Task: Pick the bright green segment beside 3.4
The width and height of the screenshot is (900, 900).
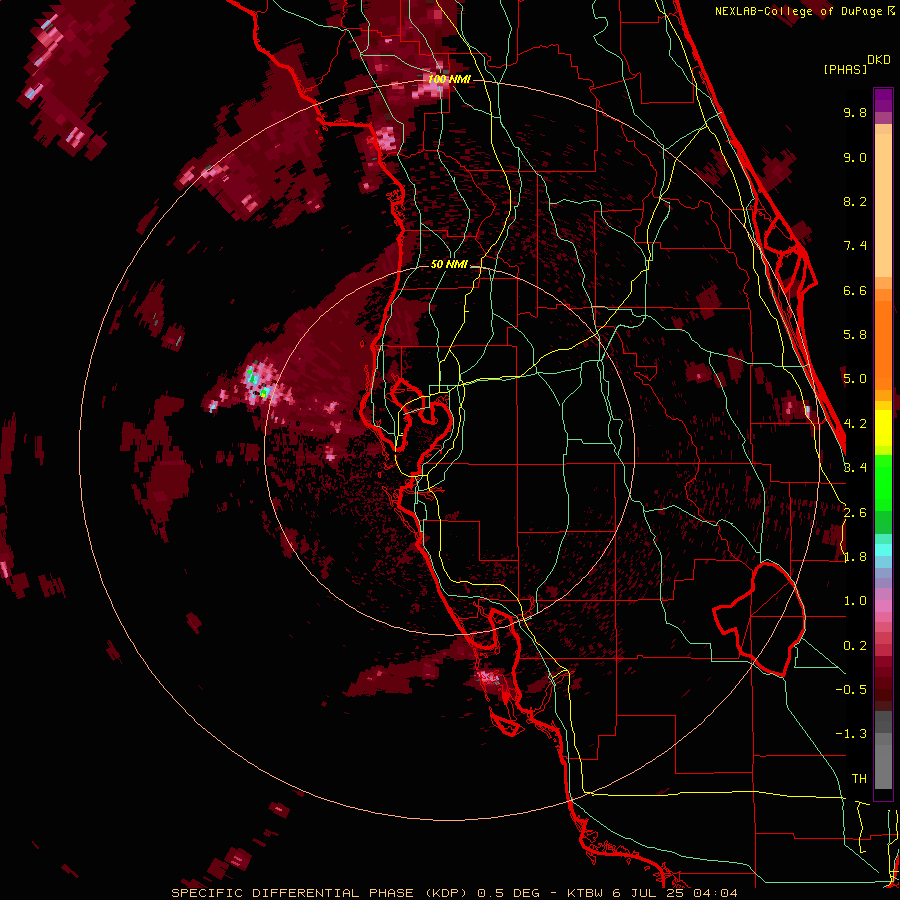Action: click(883, 482)
